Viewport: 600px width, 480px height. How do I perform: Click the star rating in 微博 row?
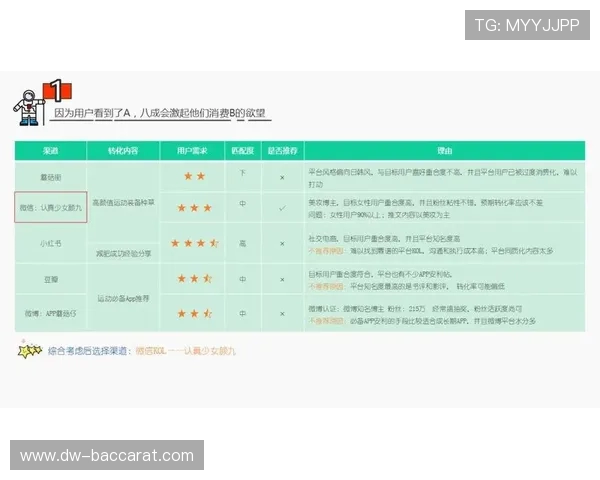click(194, 313)
